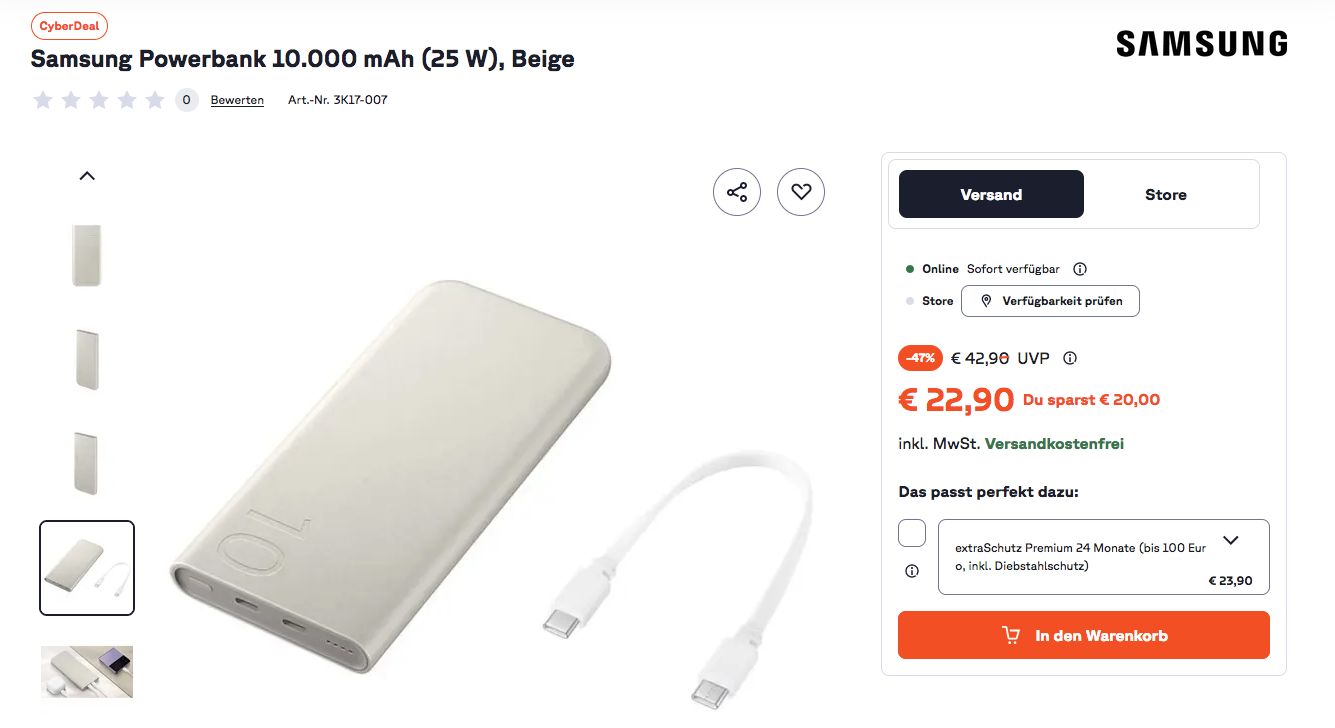Click info icon beside UVP price

coord(1070,358)
